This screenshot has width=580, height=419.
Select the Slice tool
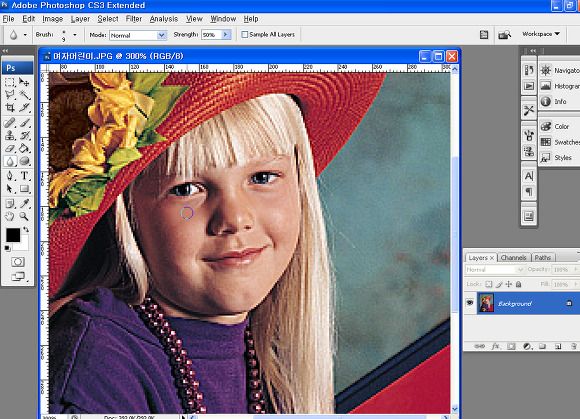tap(24, 108)
